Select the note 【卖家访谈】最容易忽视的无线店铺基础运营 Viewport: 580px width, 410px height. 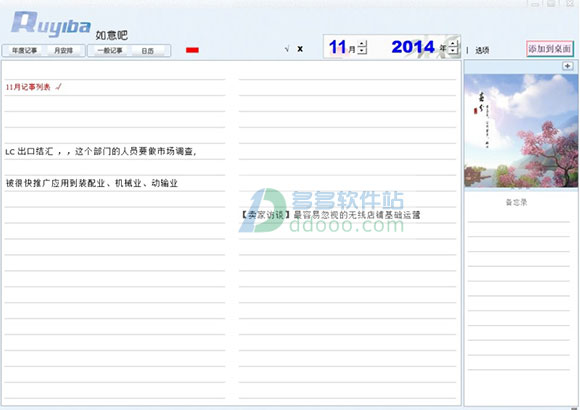click(x=330, y=215)
